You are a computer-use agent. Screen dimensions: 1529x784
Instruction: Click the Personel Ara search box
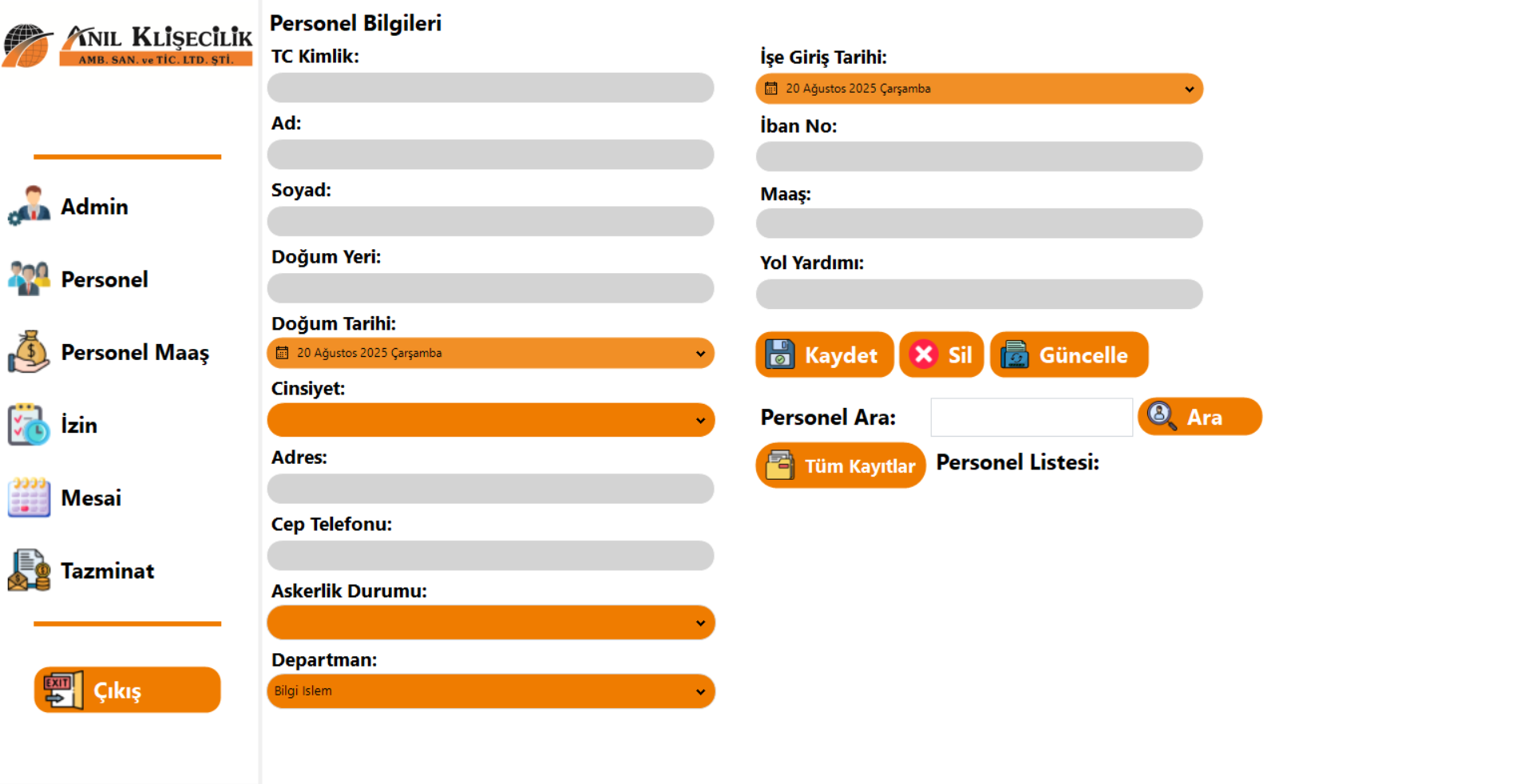(1031, 418)
